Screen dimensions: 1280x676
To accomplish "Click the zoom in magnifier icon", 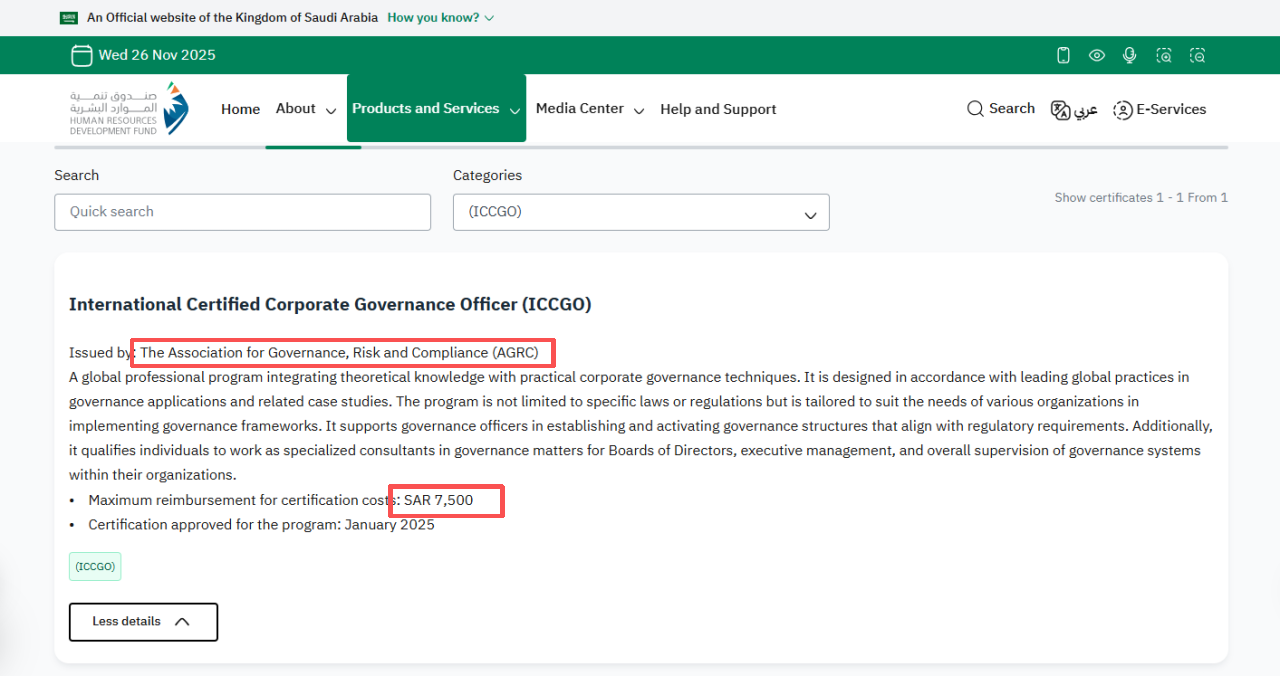I will click(x=1164, y=55).
